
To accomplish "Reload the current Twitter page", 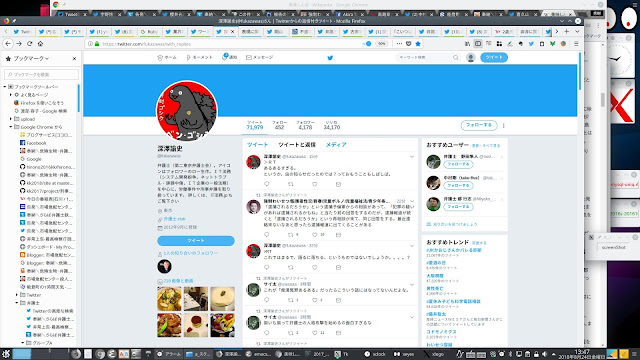I will (x=29, y=44).
